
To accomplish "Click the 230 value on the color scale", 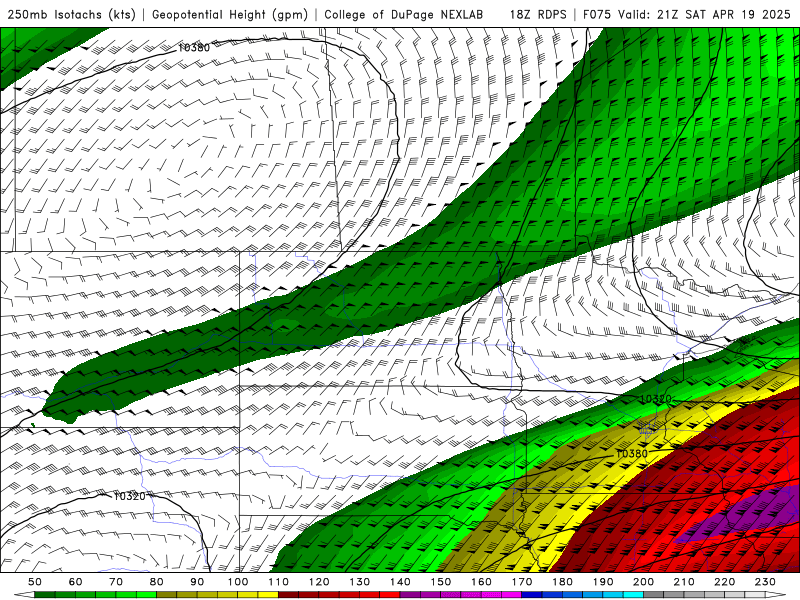I will (765, 582).
